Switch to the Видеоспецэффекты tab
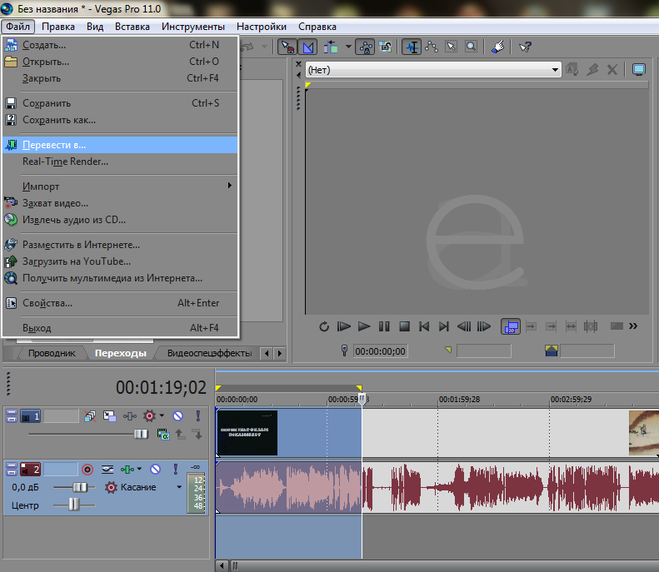This screenshot has height=572, width=659. [209, 353]
